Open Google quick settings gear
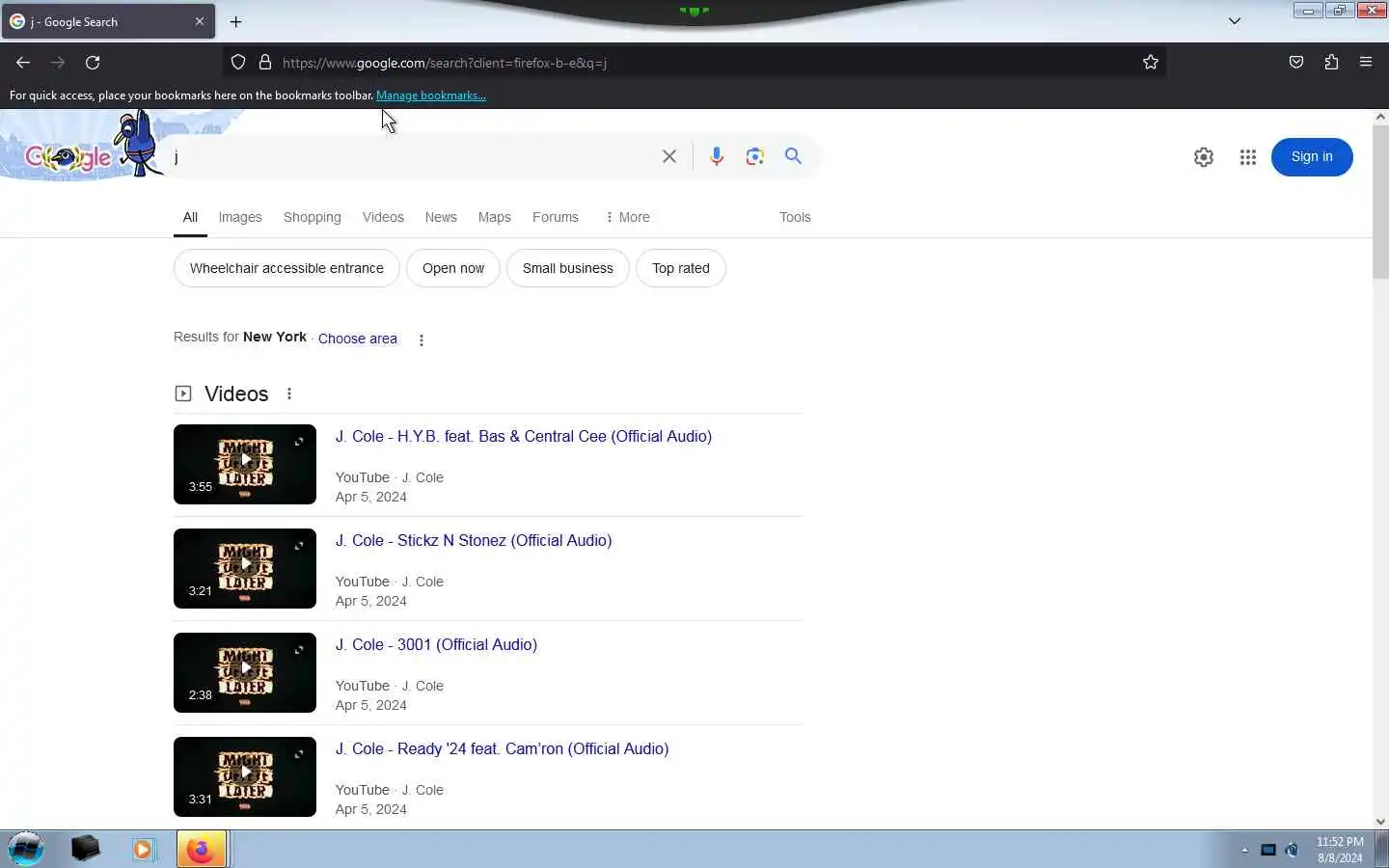The height and width of the screenshot is (868, 1389). click(1204, 157)
